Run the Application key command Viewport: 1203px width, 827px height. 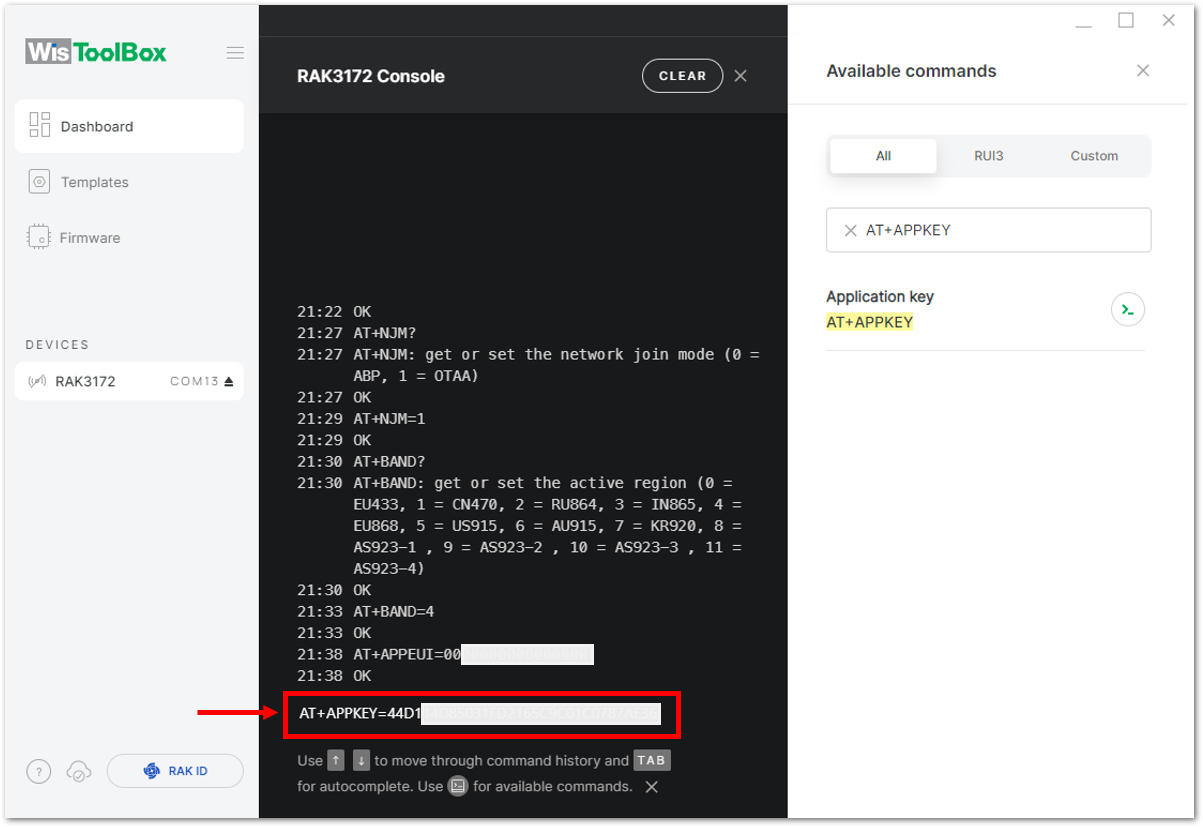[1128, 310]
